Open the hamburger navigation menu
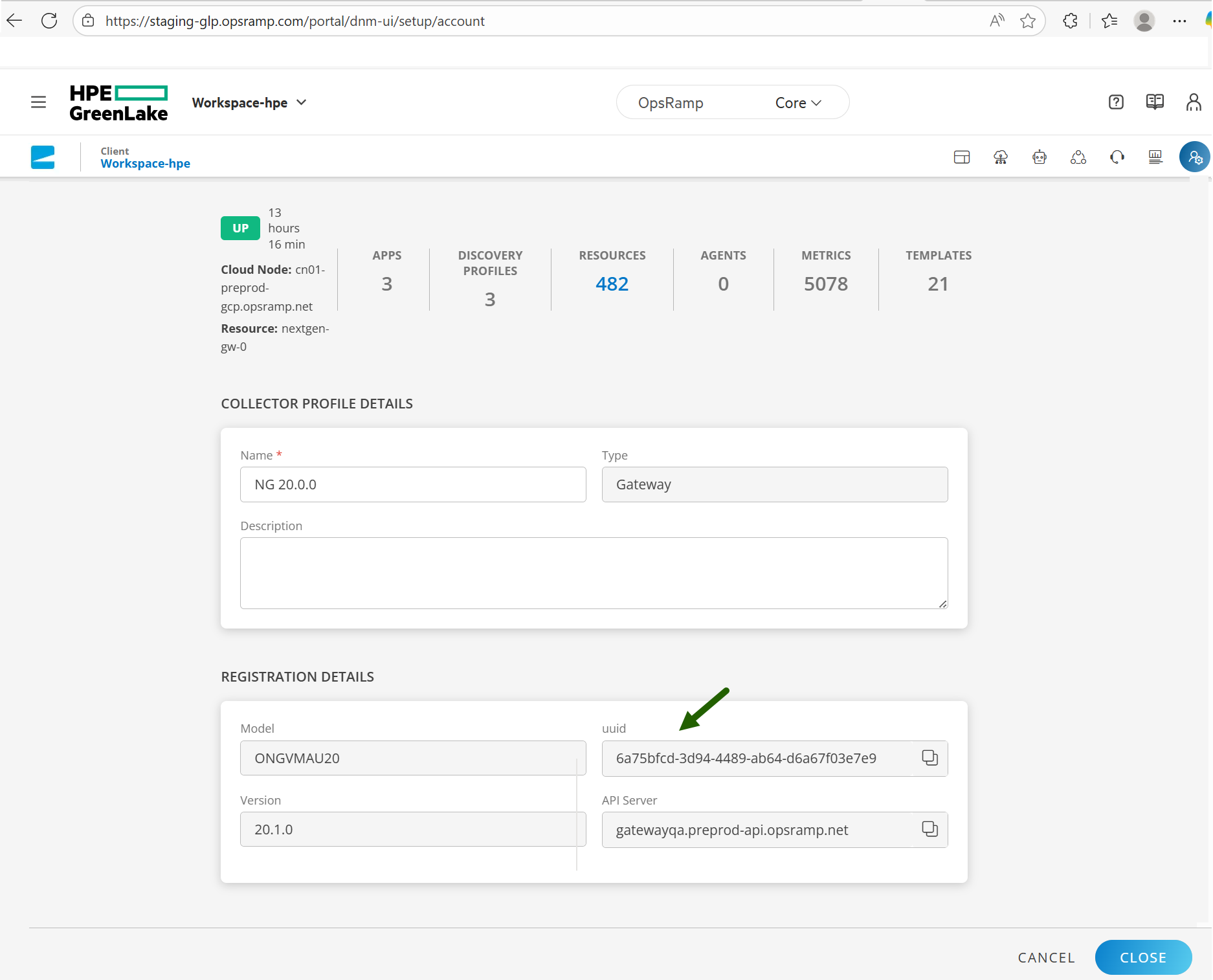This screenshot has height=980, width=1213. pyautogui.click(x=39, y=102)
